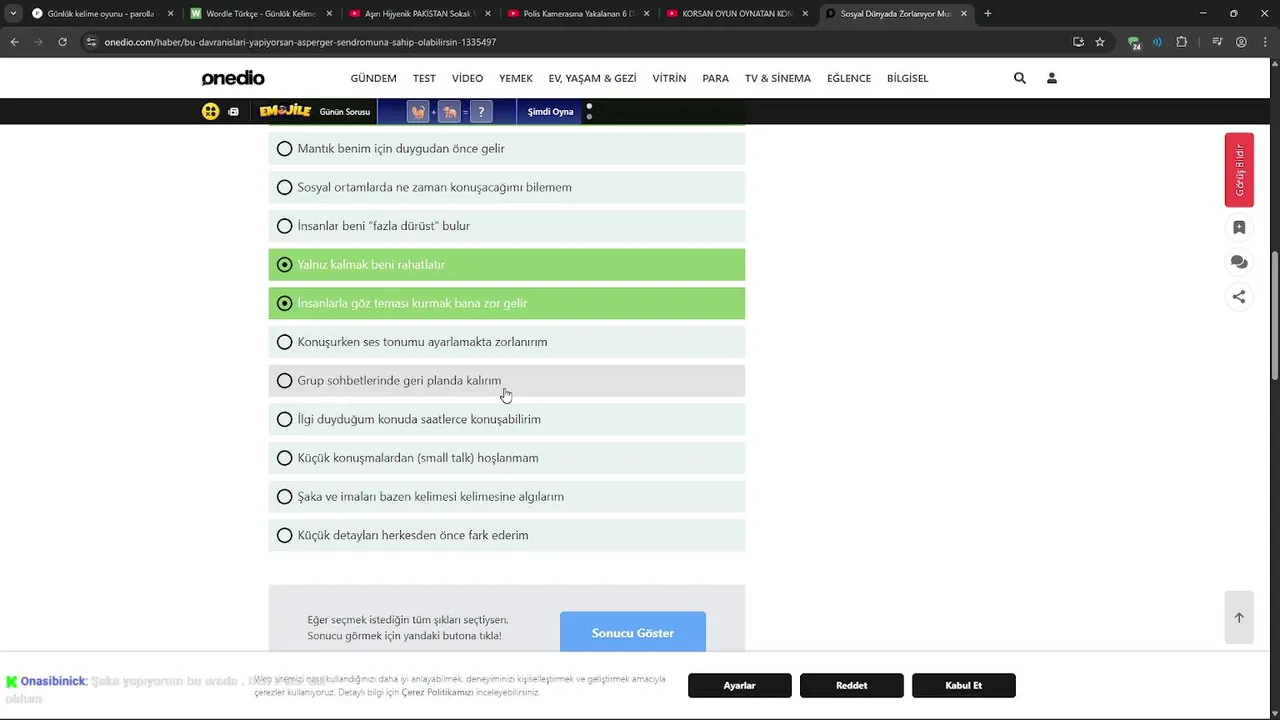The height and width of the screenshot is (720, 1280).
Task: Select 'Küçük konuşmalardan (small talk) hoşlanmam'
Action: pyautogui.click(x=506, y=458)
